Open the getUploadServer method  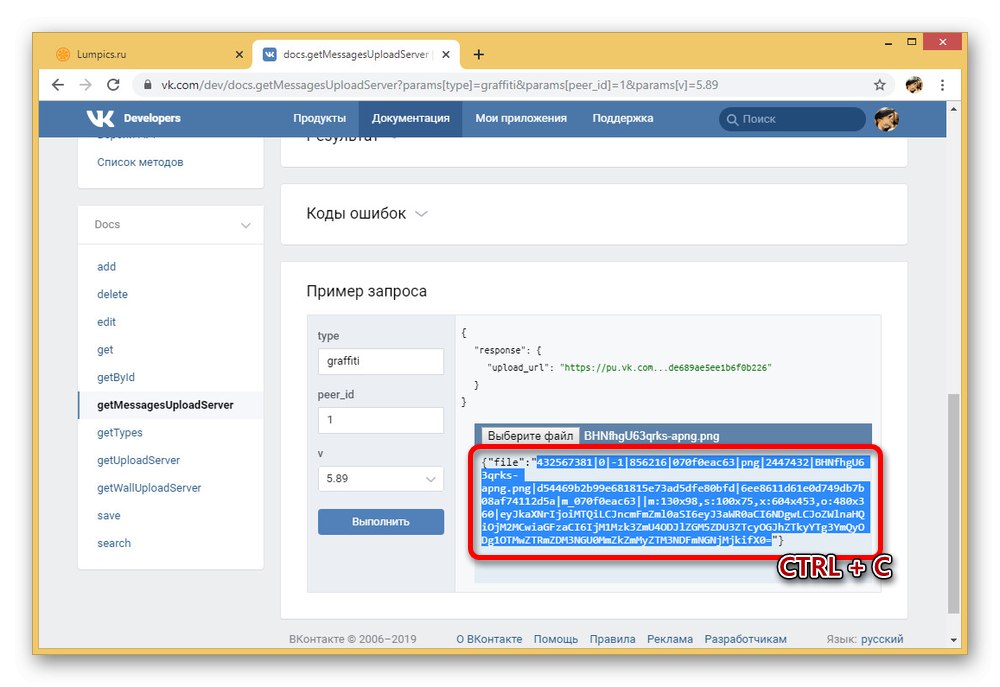(x=138, y=460)
